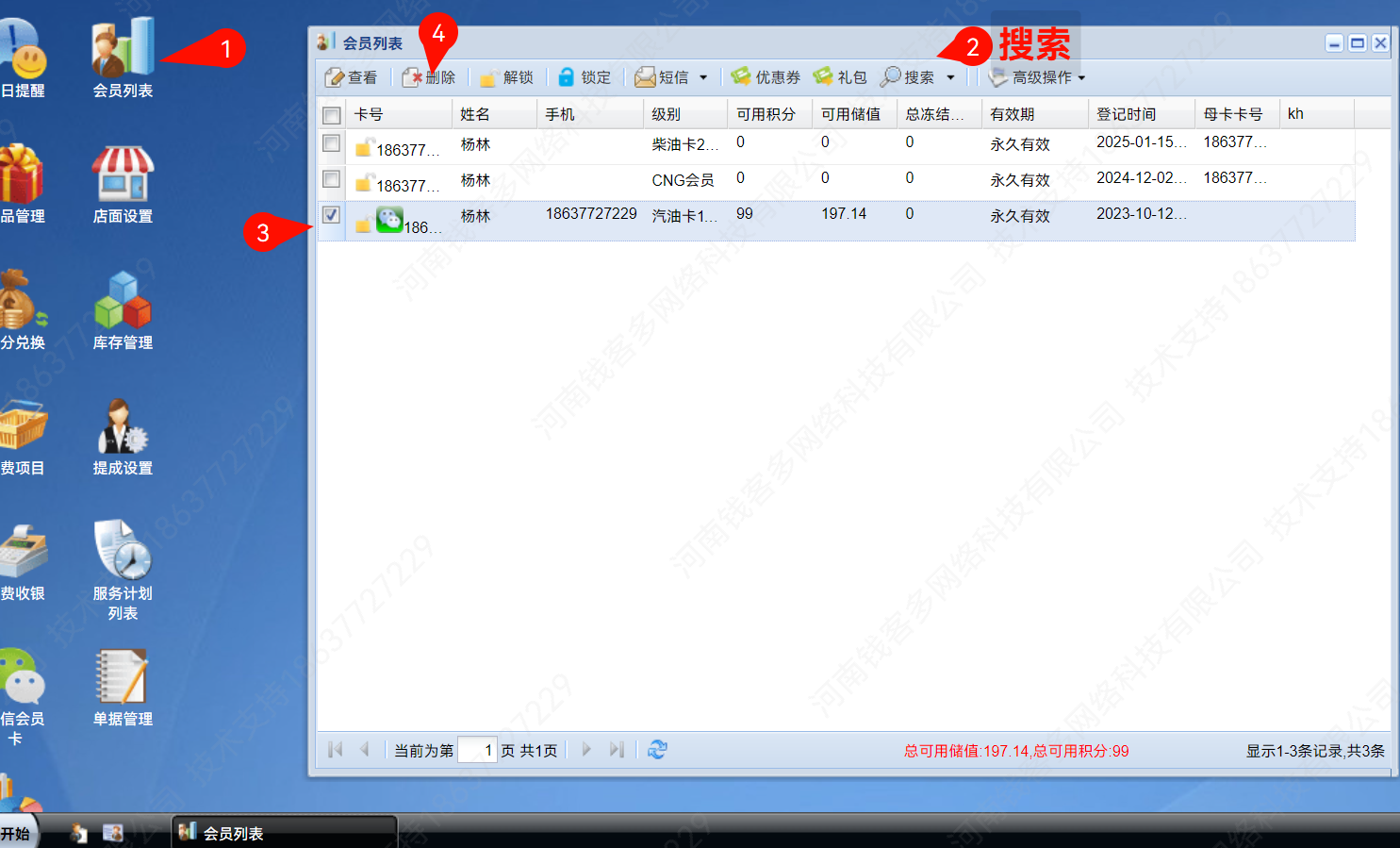Go to last page button
The image size is (1400, 848).
[x=617, y=750]
